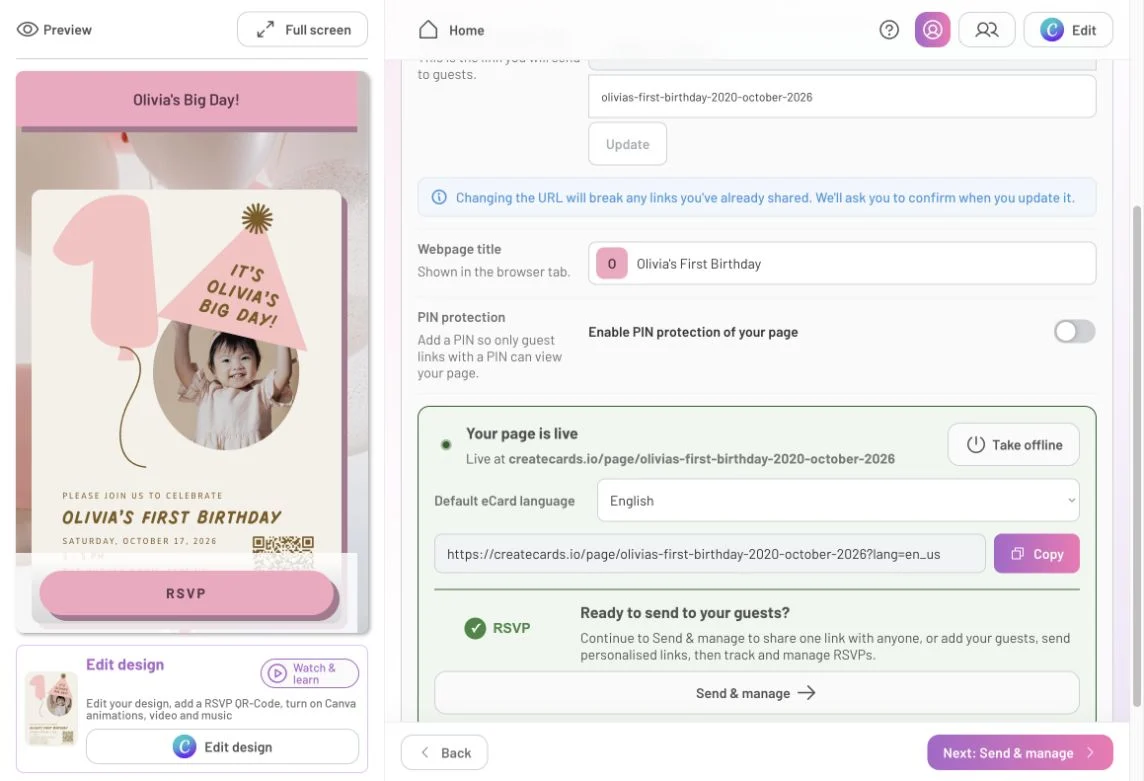
Task: Click the Edit design button
Action: pyautogui.click(x=223, y=747)
